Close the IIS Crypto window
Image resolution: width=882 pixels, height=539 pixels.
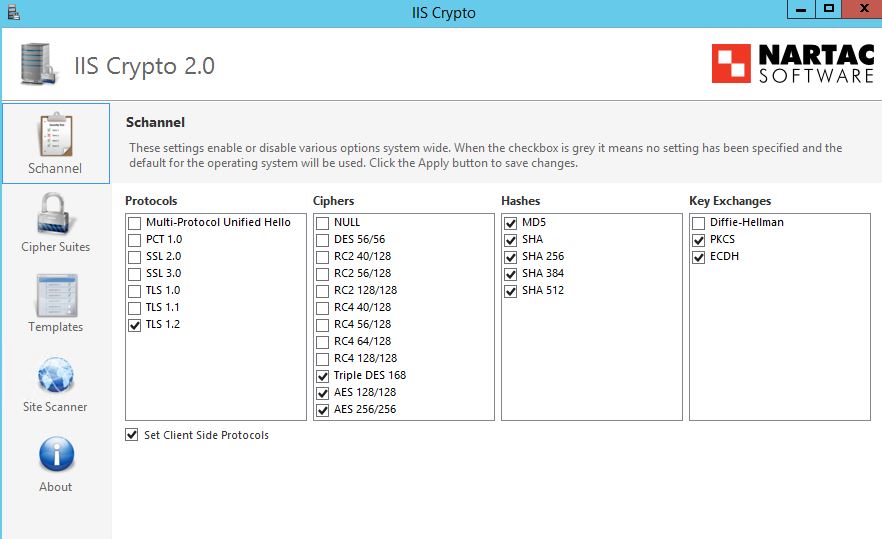[863, 10]
